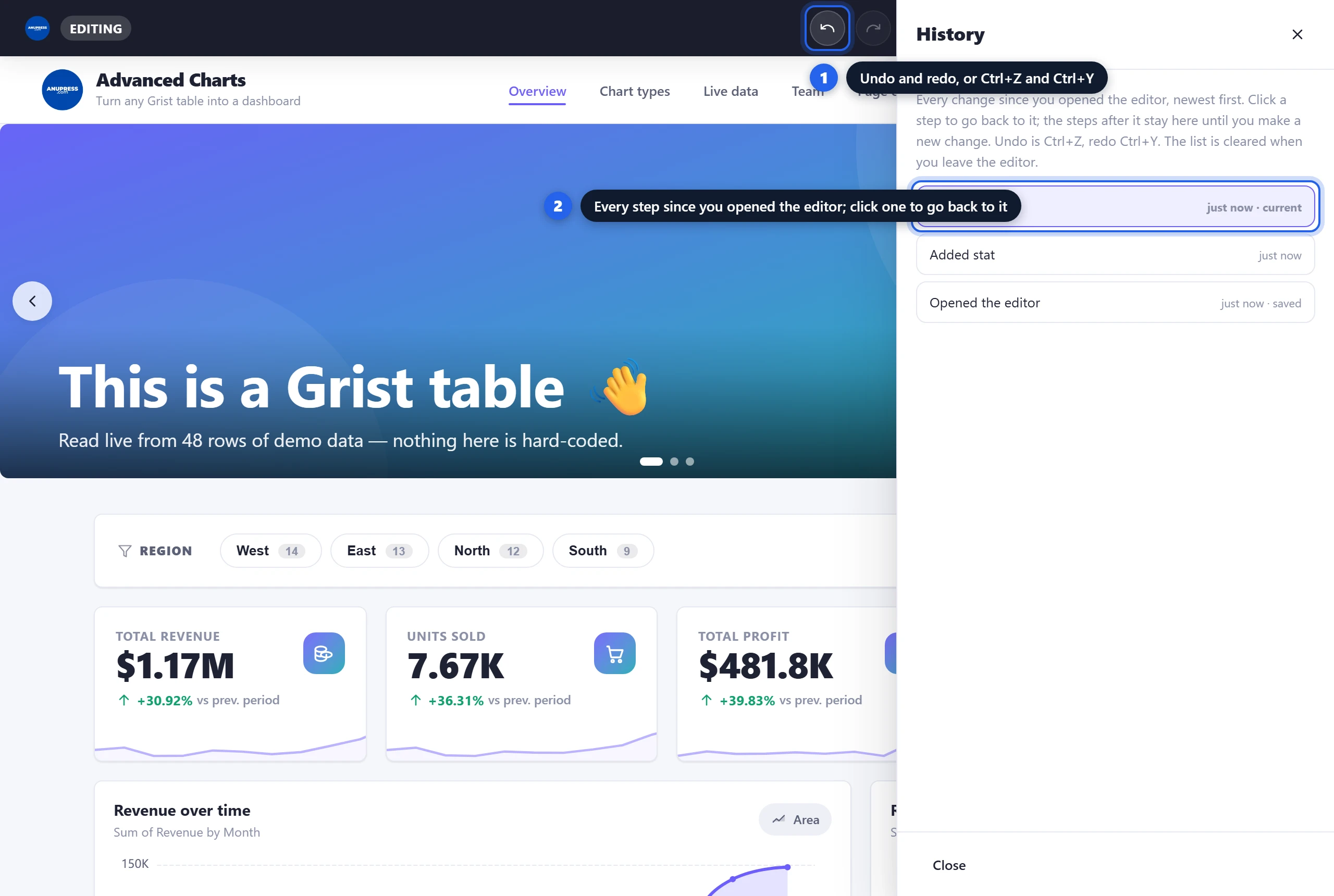Select the current history step
This screenshot has height=896, width=1334.
pos(1115,207)
